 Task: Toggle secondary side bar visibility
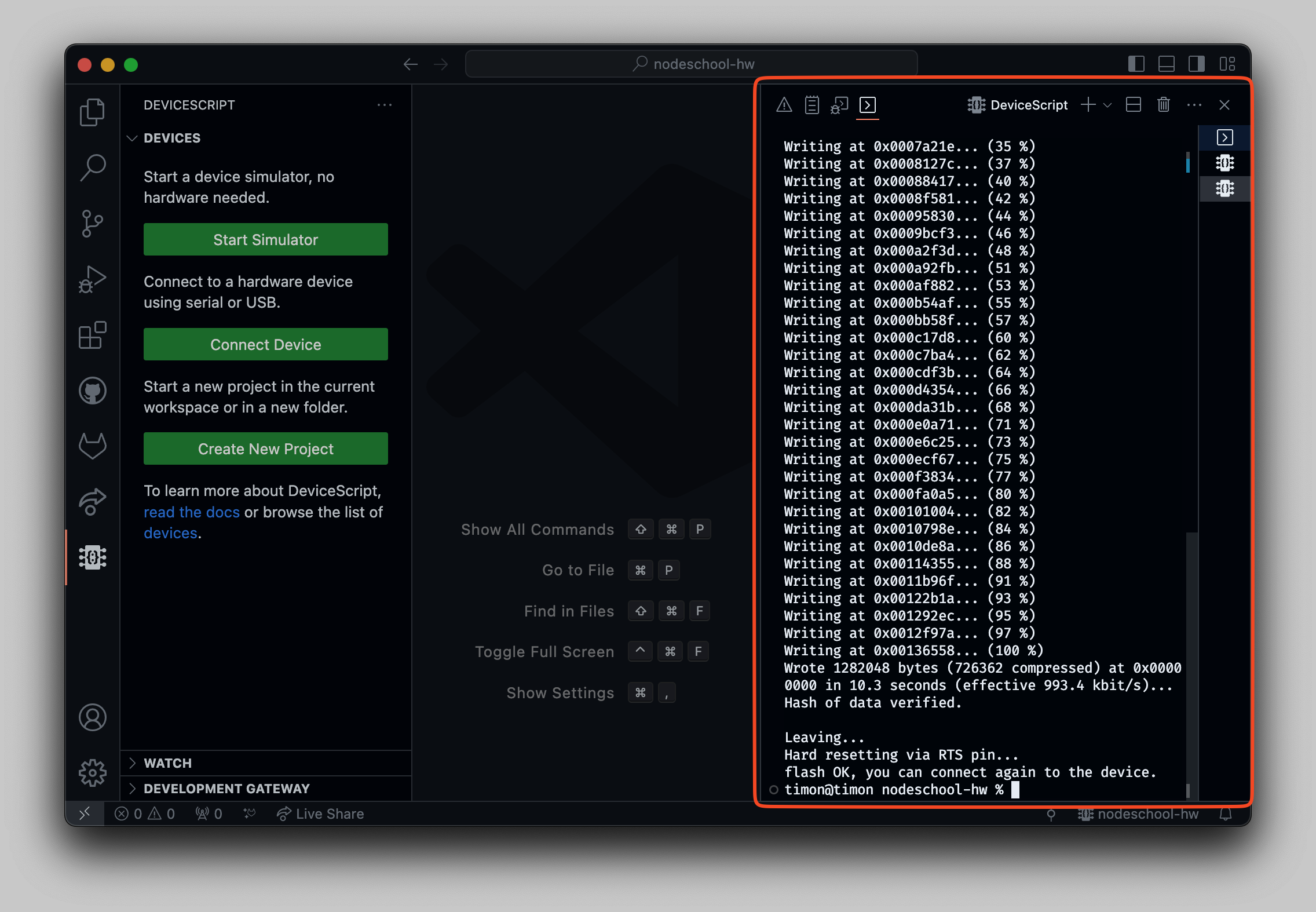(x=1197, y=64)
